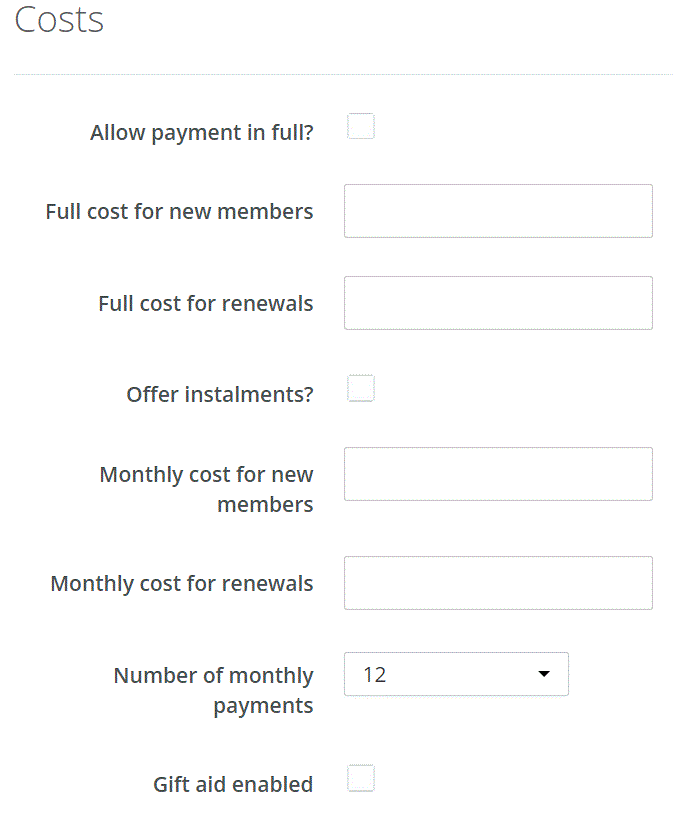Click the "Monthly cost for new members" label
This screenshot has width=674, height=816.
[x=206, y=489]
